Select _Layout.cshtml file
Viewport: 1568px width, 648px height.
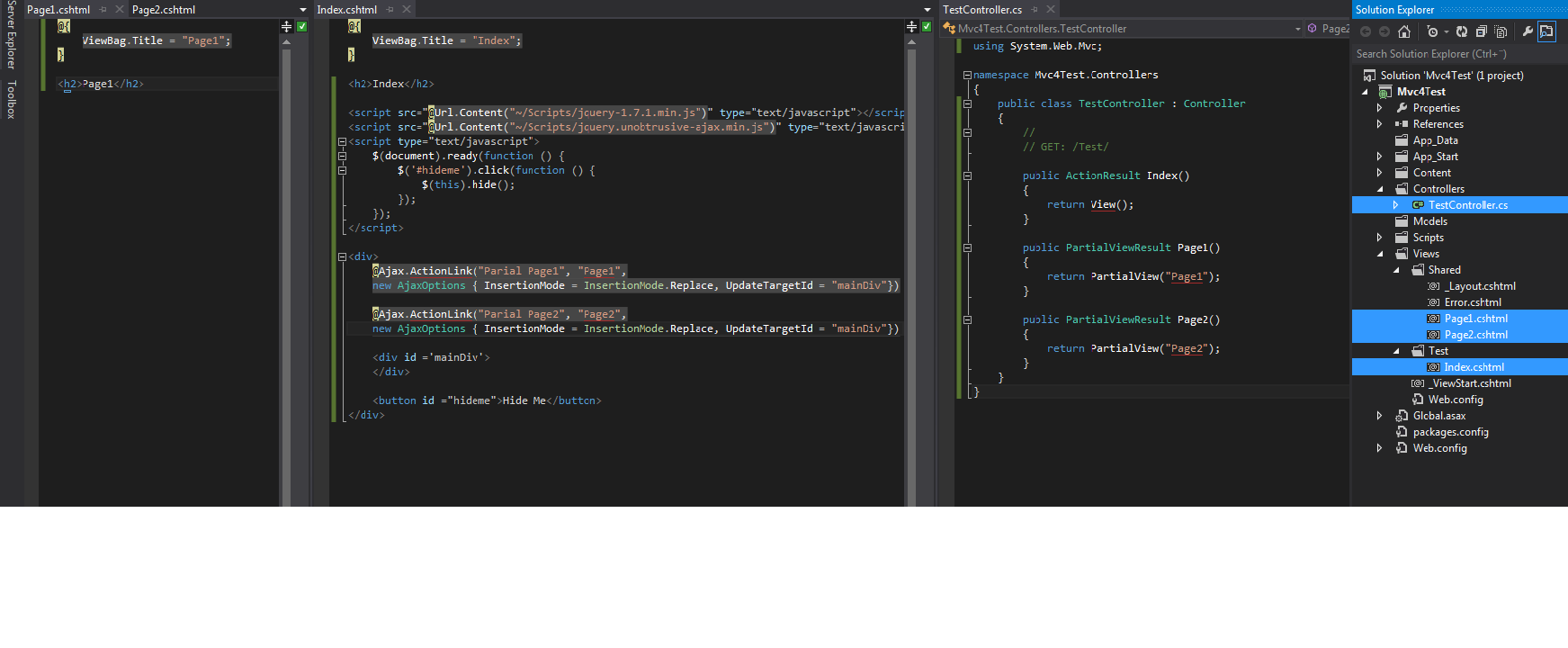[1480, 286]
